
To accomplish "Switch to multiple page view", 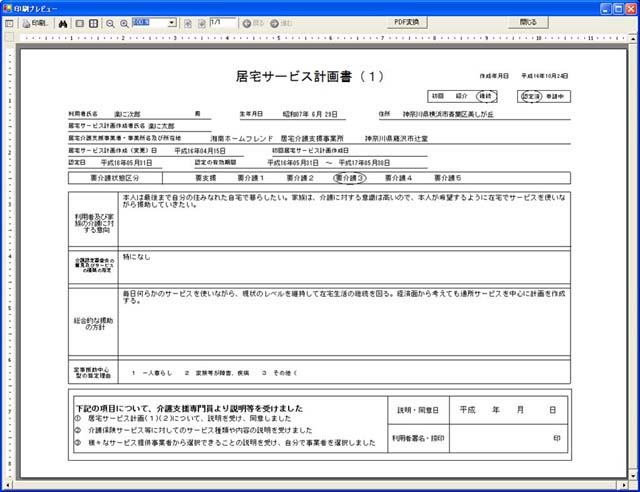I will [x=93, y=24].
